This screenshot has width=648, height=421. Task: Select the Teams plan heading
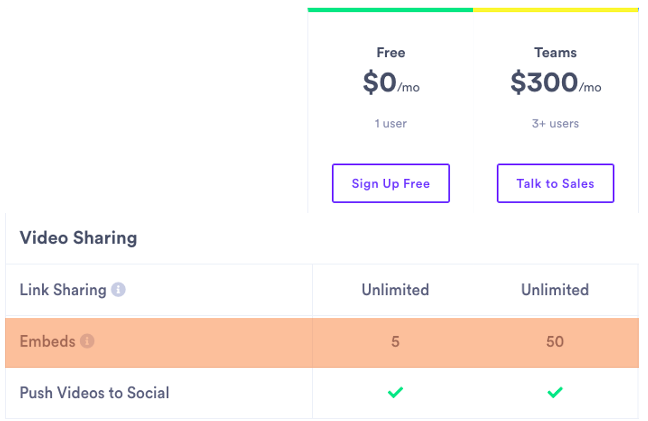(555, 52)
